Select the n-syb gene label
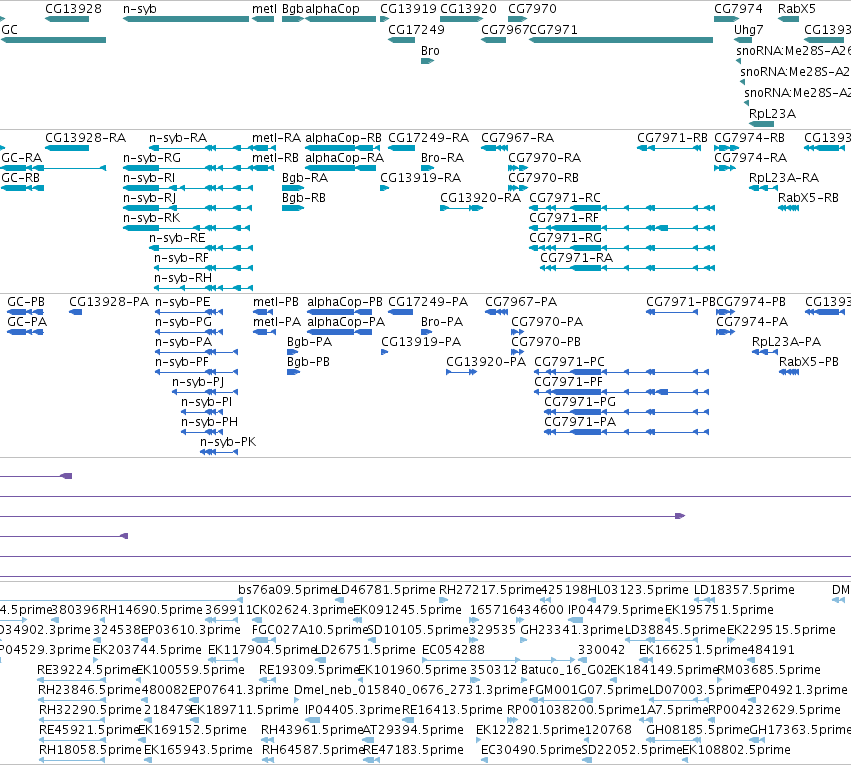Screen dimensions: 851x765 [140, 9]
